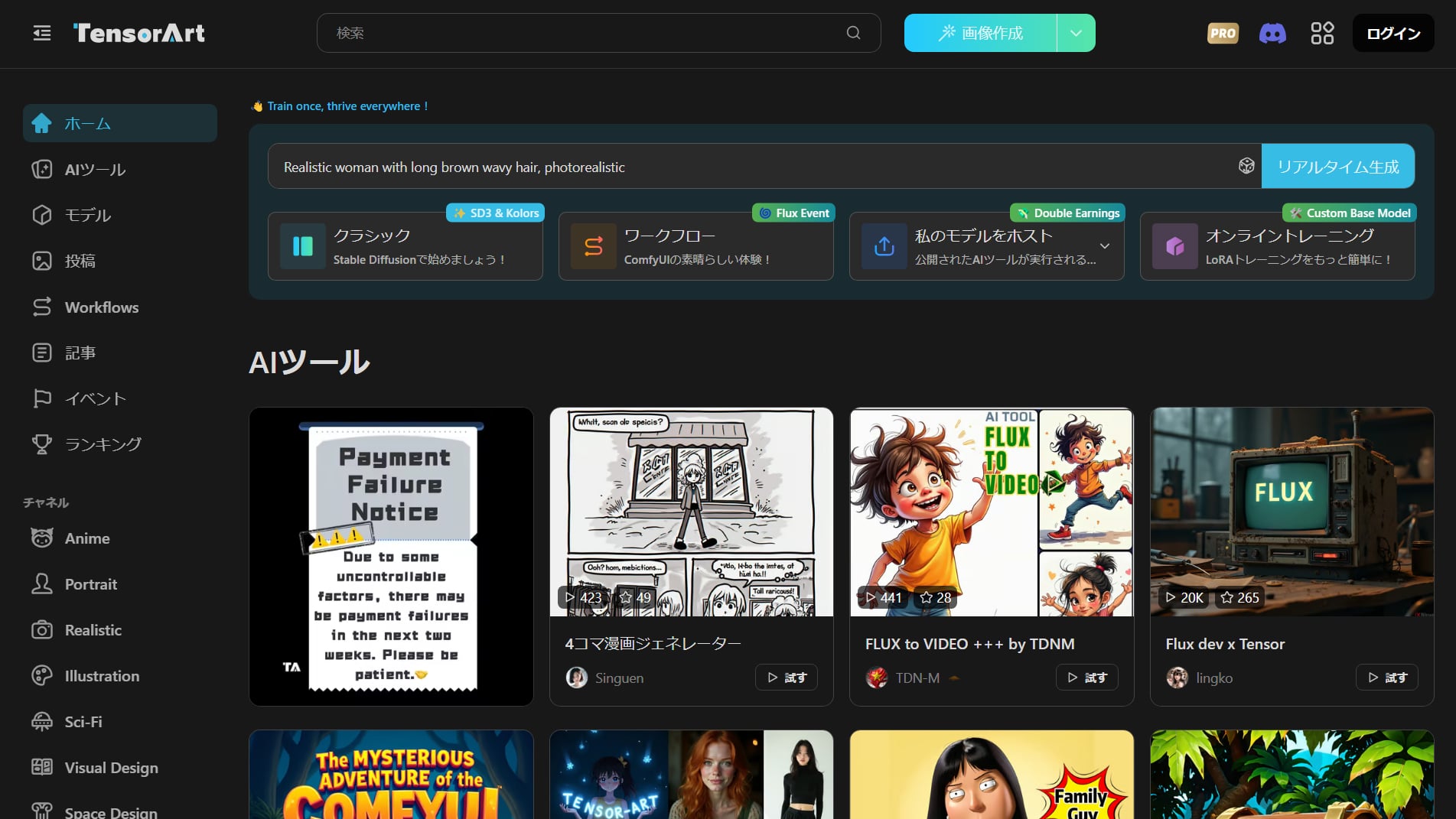
Task: Open AIツール in sidebar
Action: click(x=120, y=169)
